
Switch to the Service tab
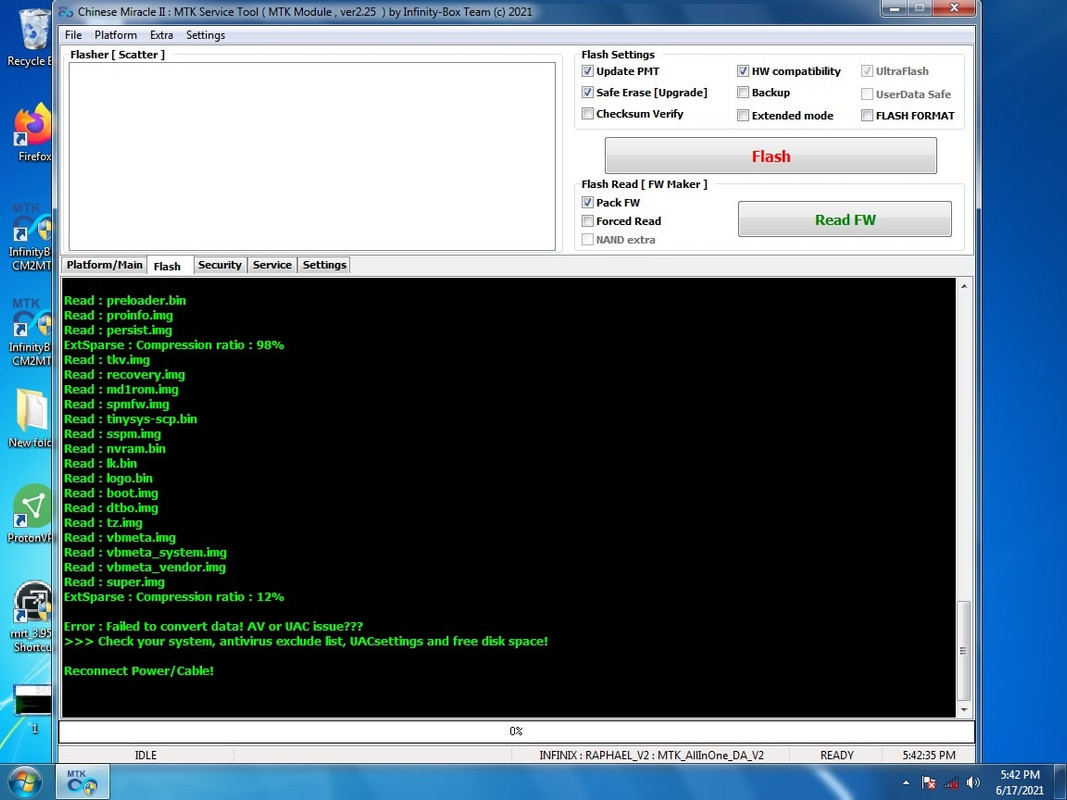pos(272,265)
